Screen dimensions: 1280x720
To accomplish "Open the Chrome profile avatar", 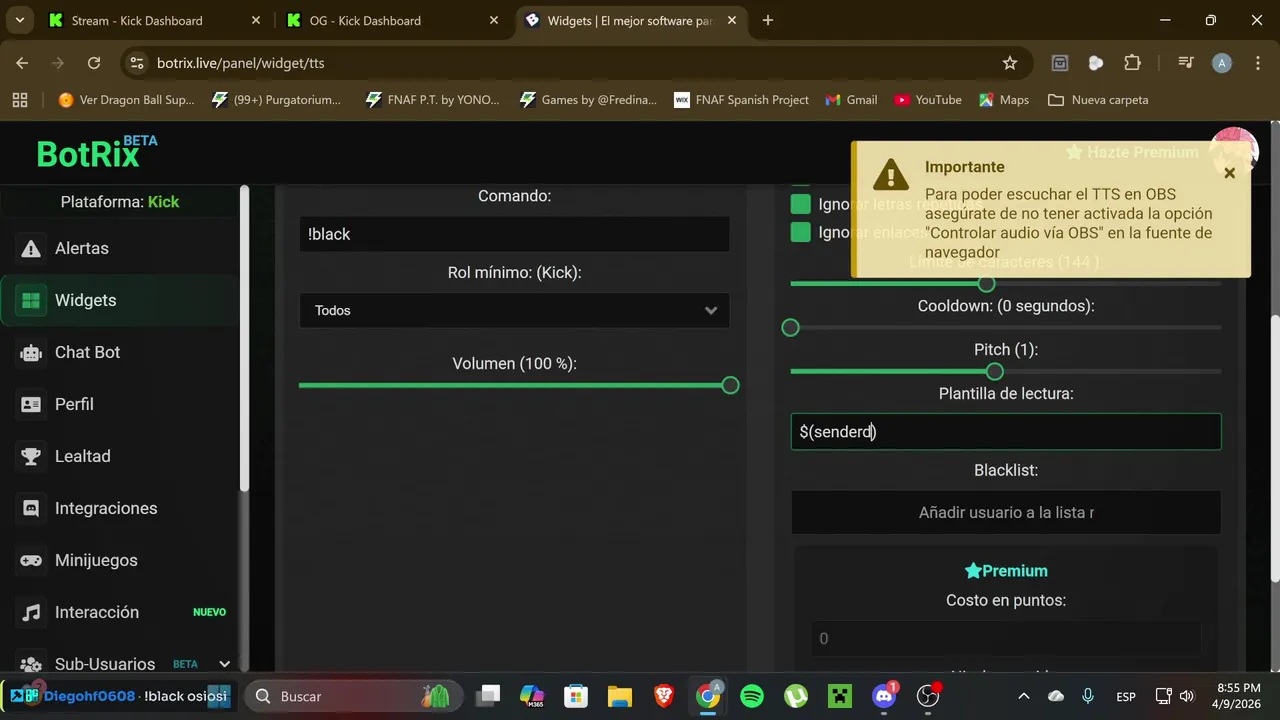I will click(1221, 63).
